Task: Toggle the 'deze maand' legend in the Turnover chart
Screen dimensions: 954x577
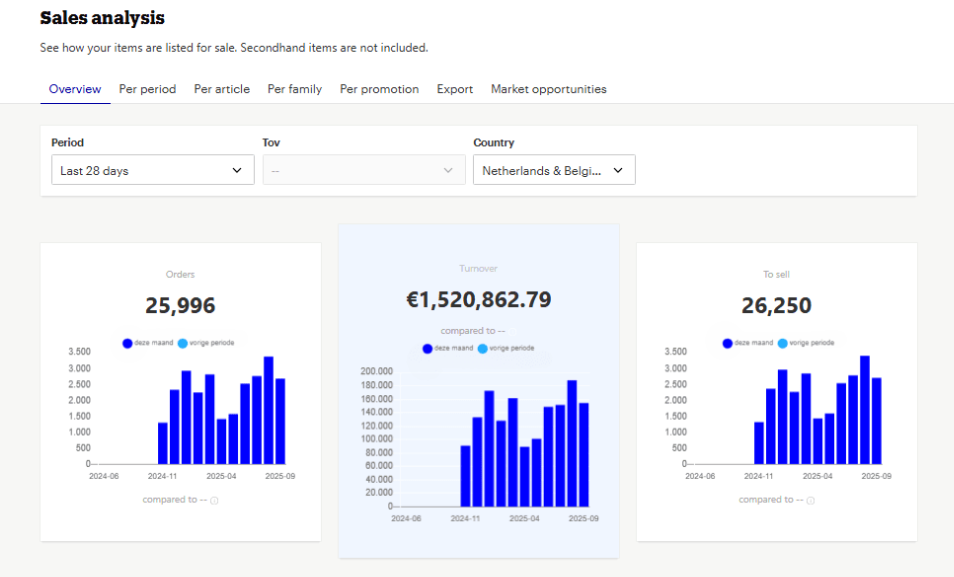Action: click(448, 349)
